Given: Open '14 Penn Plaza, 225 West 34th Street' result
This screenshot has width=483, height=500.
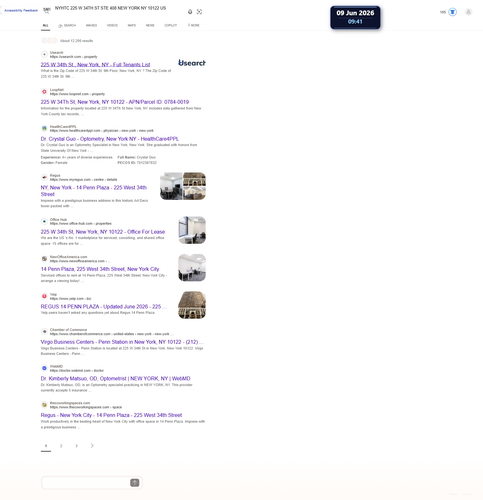Looking at the screenshot, I should coord(100,269).
